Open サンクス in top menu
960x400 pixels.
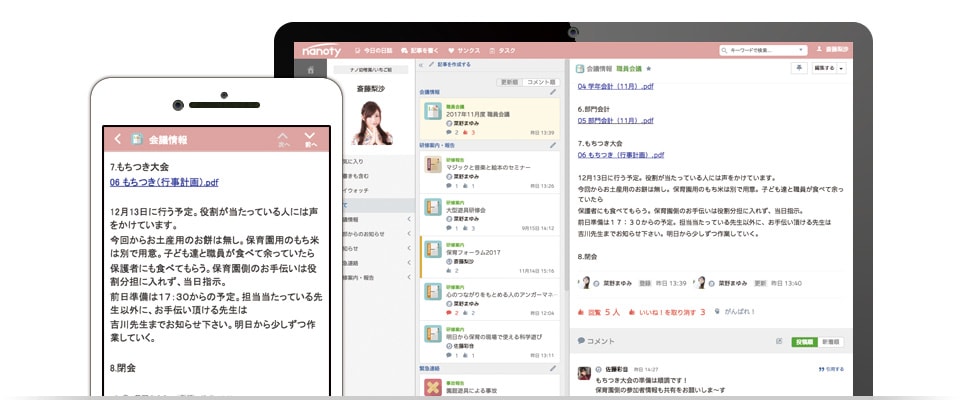click(464, 50)
